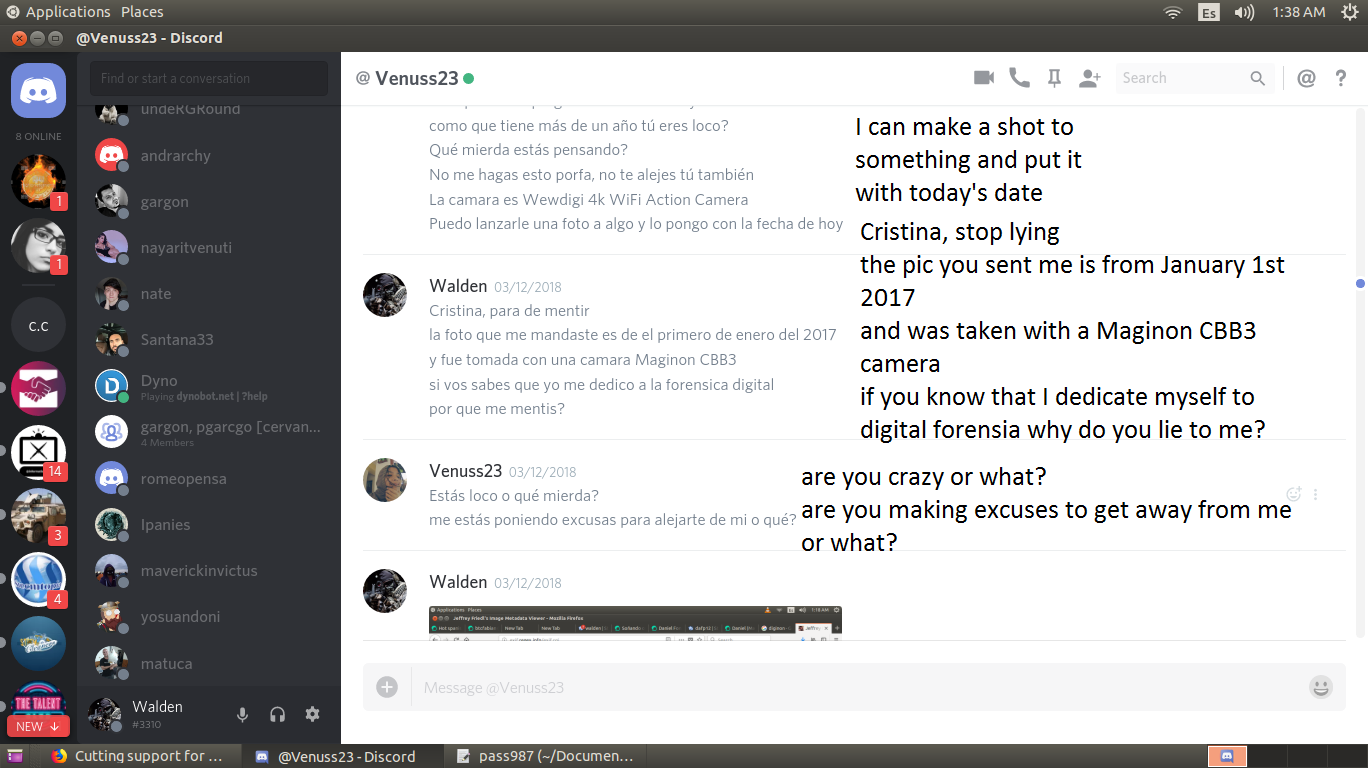The image size is (1368, 768).
Task: Open the glasses-girl avatar server
Action: (x=38, y=246)
